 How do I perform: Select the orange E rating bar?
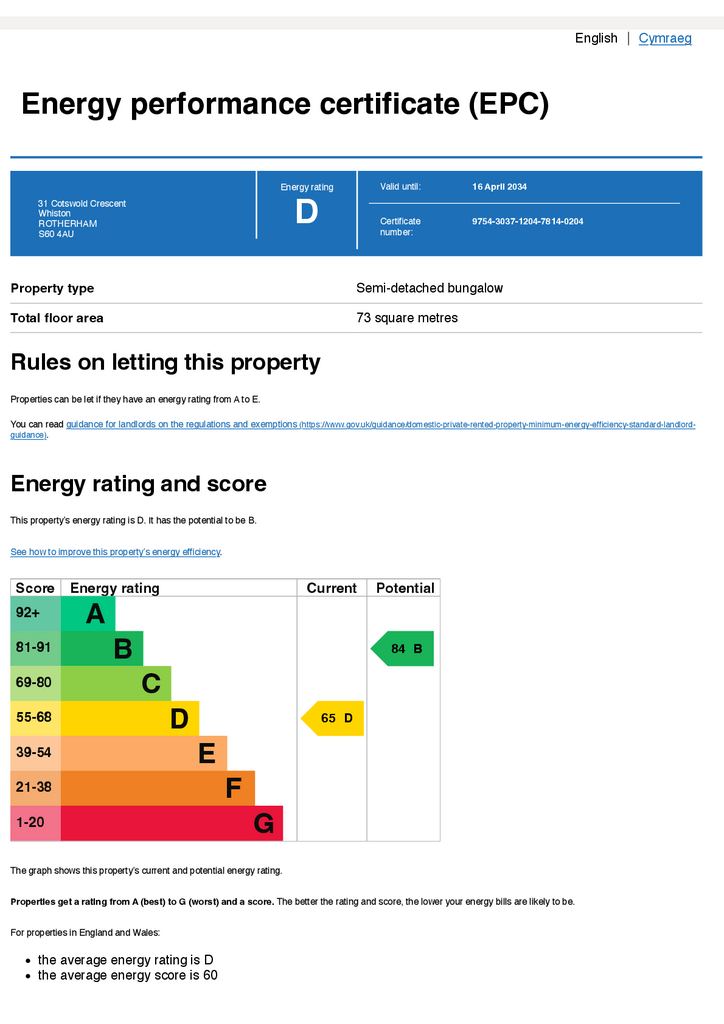pos(144,753)
